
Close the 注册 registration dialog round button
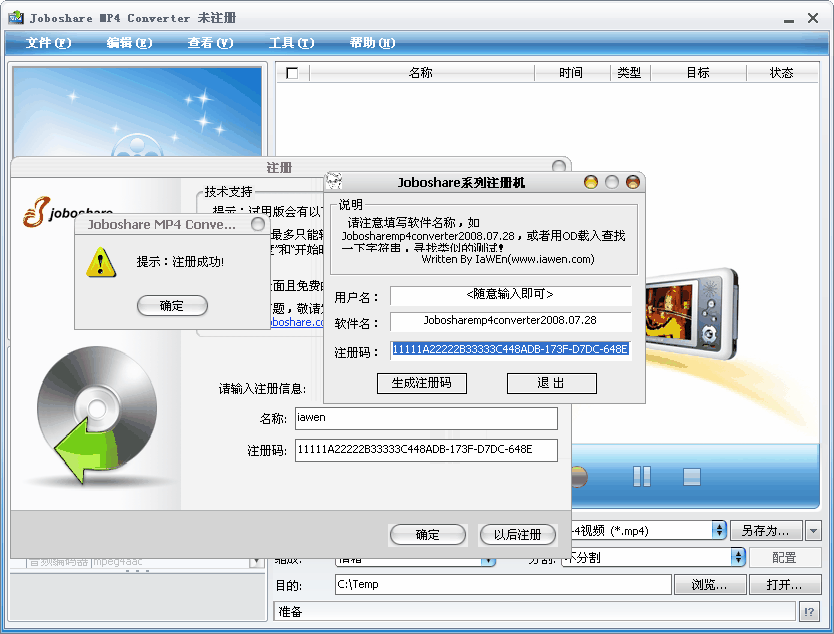point(559,168)
